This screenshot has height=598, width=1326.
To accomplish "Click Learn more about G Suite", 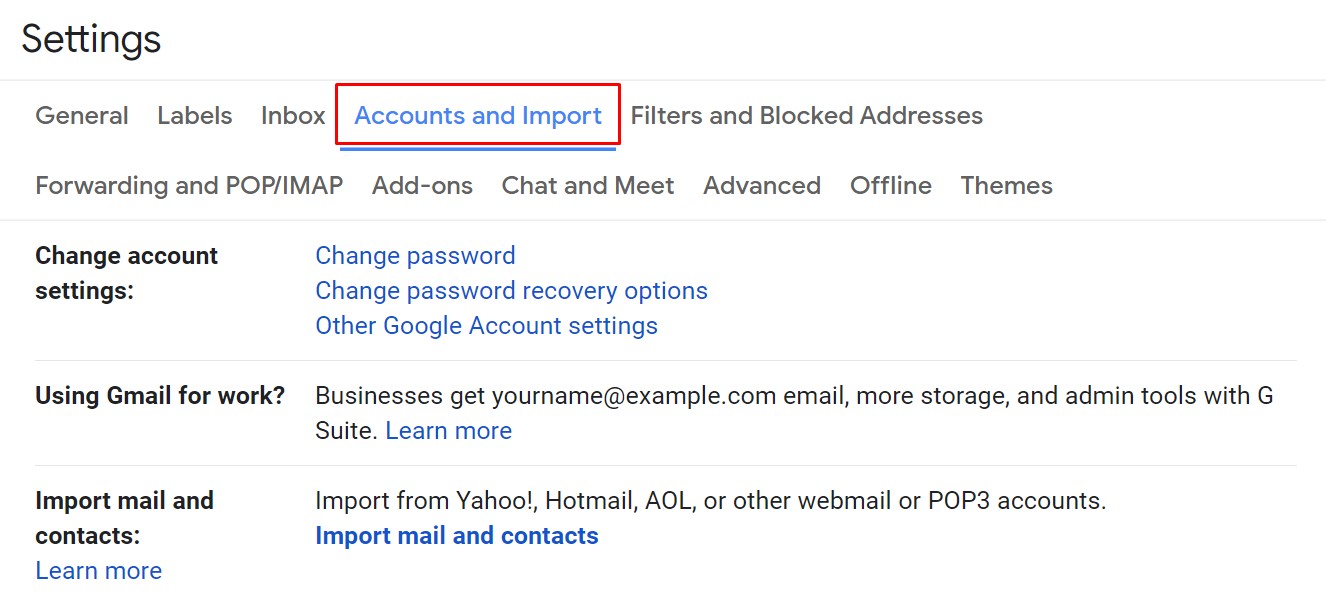I will [449, 431].
